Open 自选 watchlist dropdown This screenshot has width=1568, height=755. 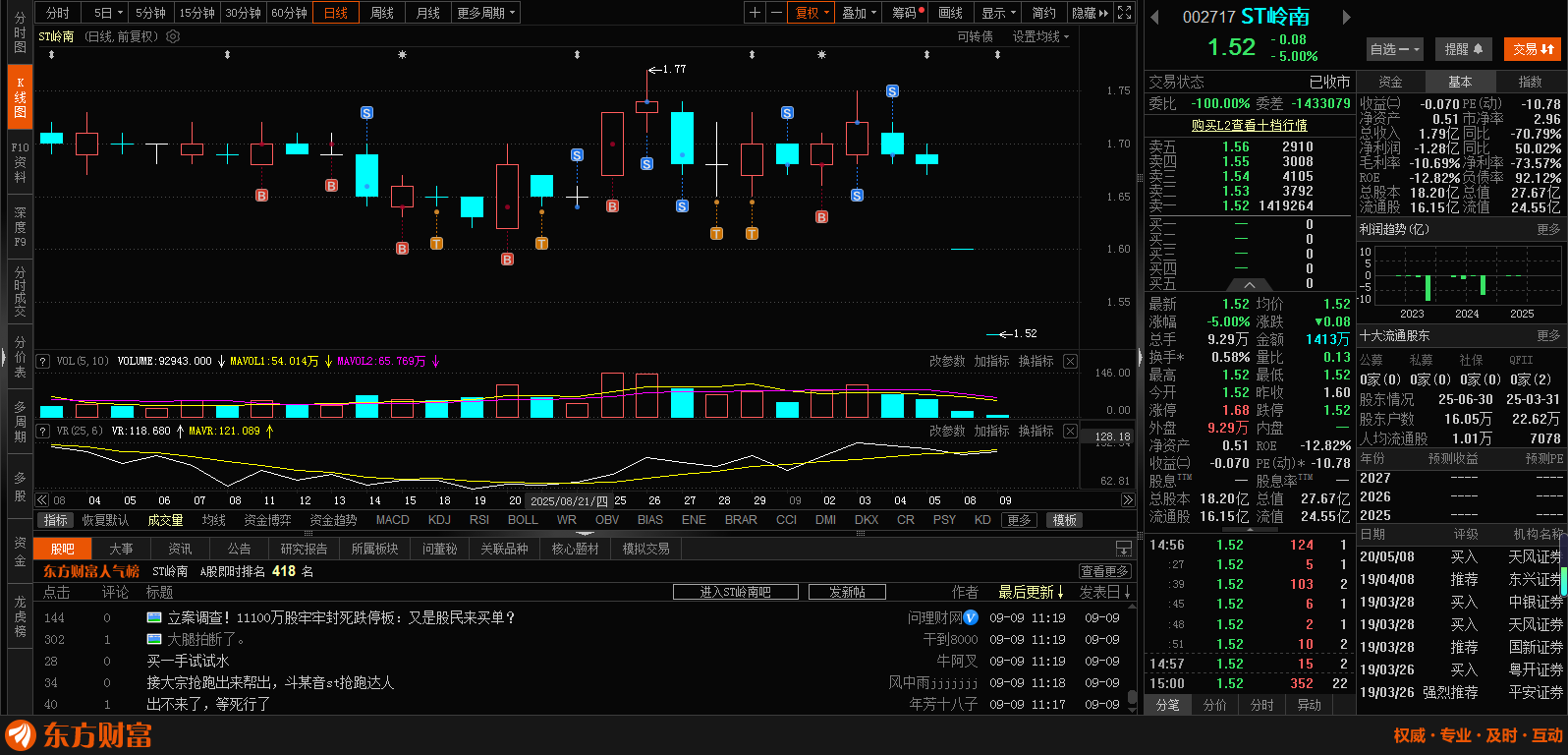(x=1394, y=49)
